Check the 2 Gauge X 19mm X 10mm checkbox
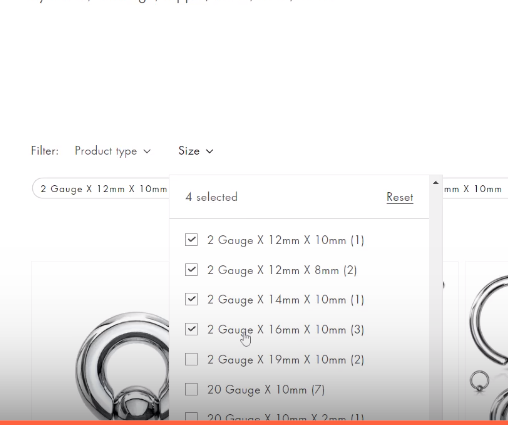This screenshot has width=508, height=425. [191, 359]
